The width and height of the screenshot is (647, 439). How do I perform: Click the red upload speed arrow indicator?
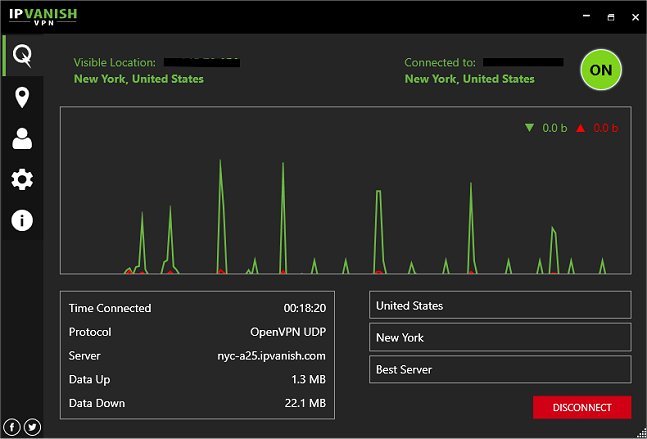[x=581, y=128]
